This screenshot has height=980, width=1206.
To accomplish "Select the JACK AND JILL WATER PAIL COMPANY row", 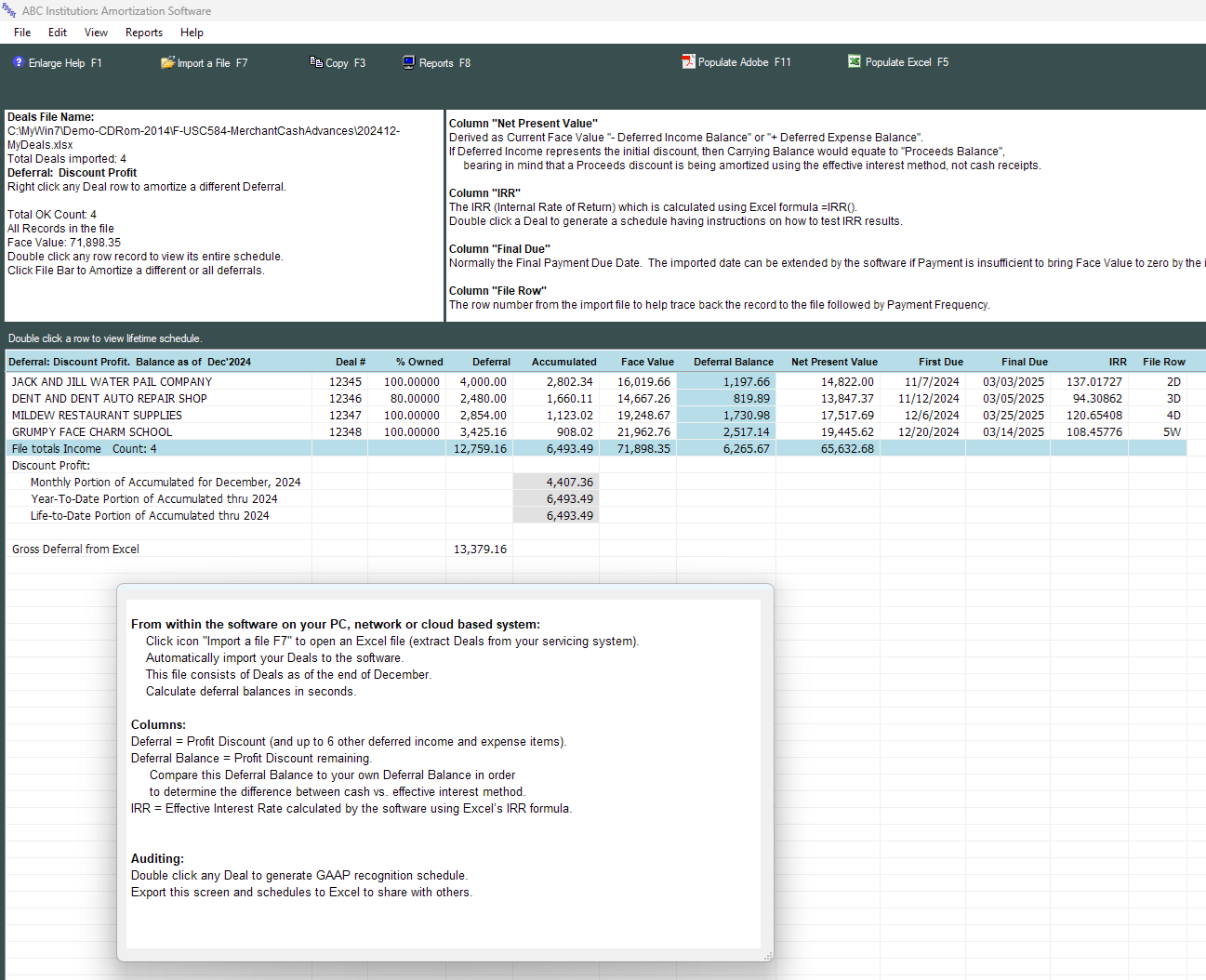I will coord(596,381).
